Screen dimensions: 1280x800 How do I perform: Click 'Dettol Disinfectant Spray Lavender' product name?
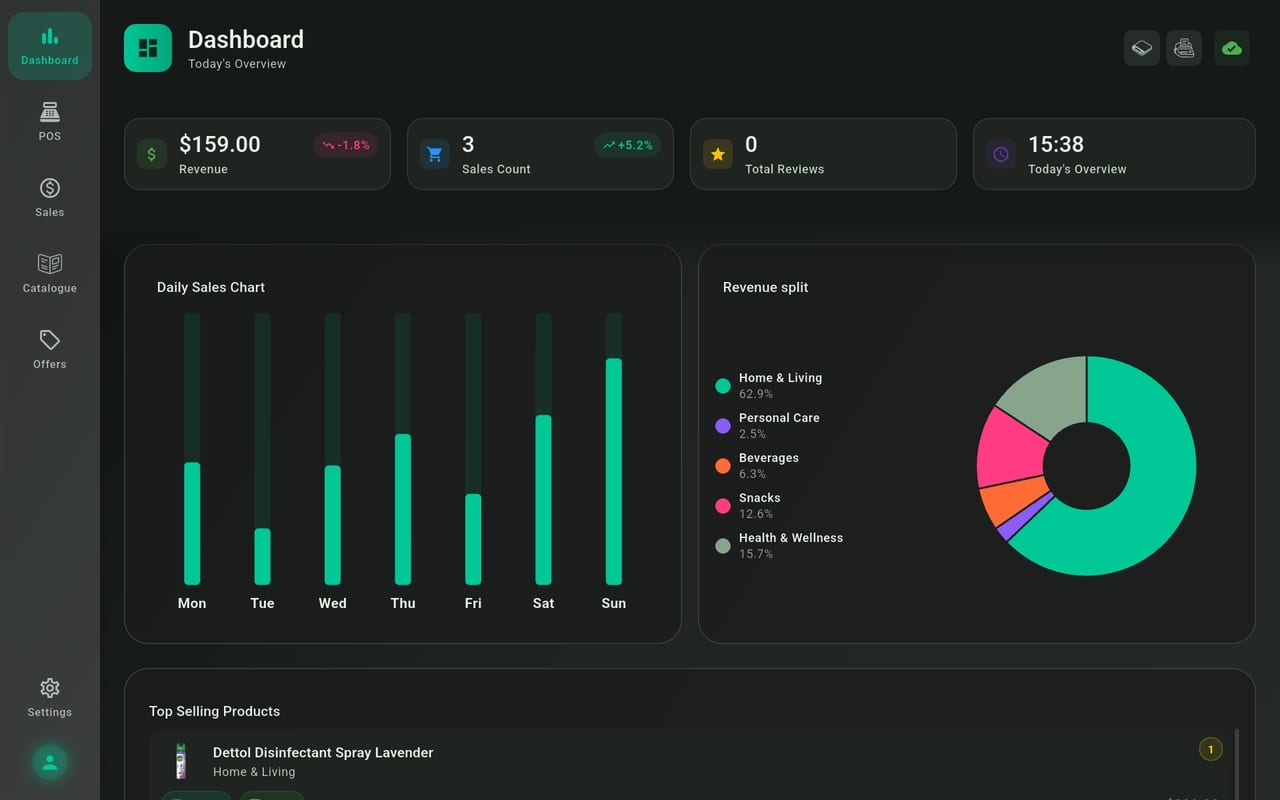323,752
